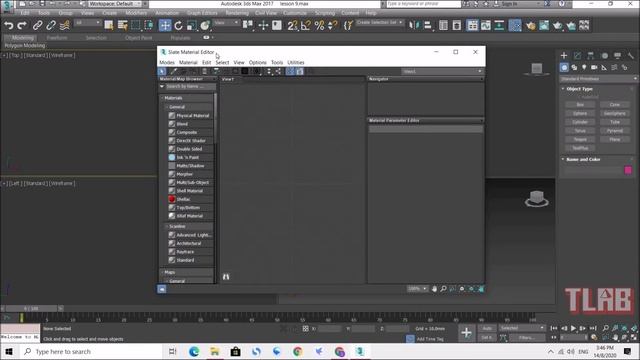
Task: Click the Pick Material eyedropper in Slate editor
Action: (173, 71)
